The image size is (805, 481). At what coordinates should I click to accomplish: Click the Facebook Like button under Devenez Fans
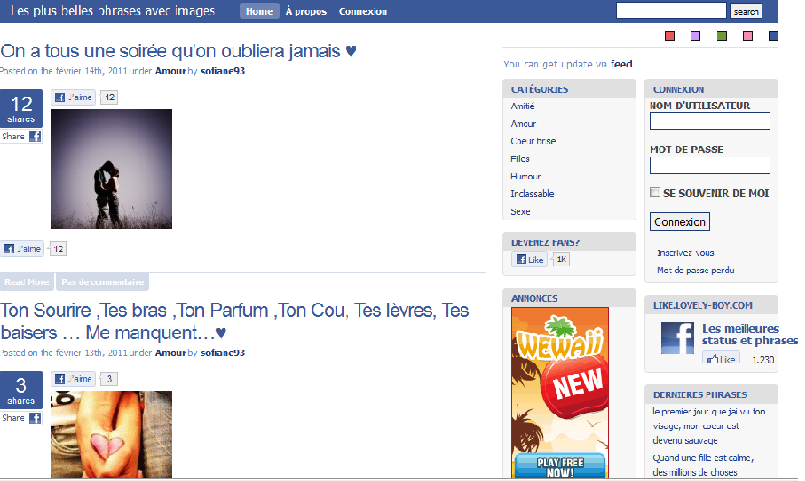point(529,259)
